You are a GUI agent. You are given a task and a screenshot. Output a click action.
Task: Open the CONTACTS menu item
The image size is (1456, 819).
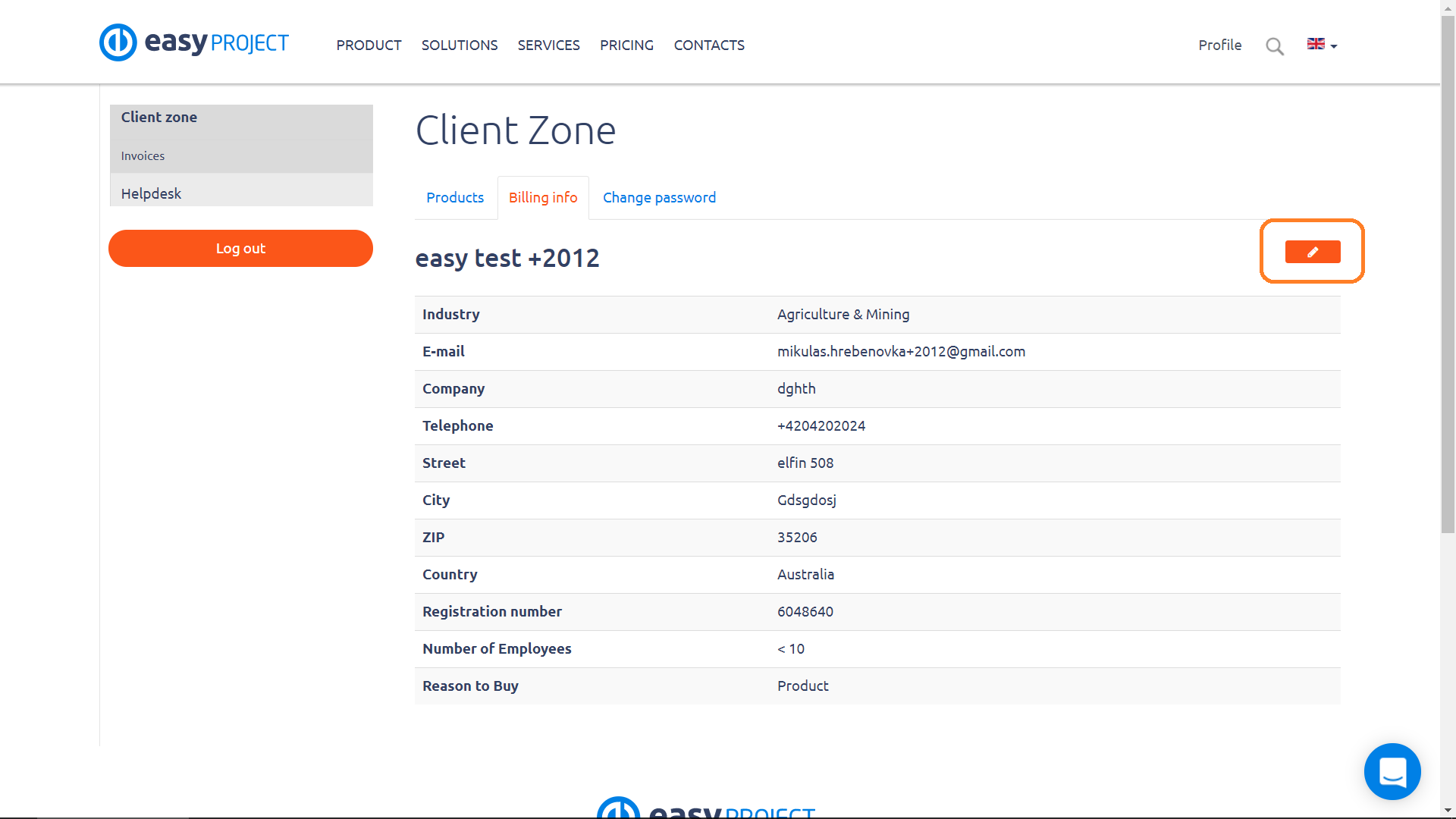point(709,45)
